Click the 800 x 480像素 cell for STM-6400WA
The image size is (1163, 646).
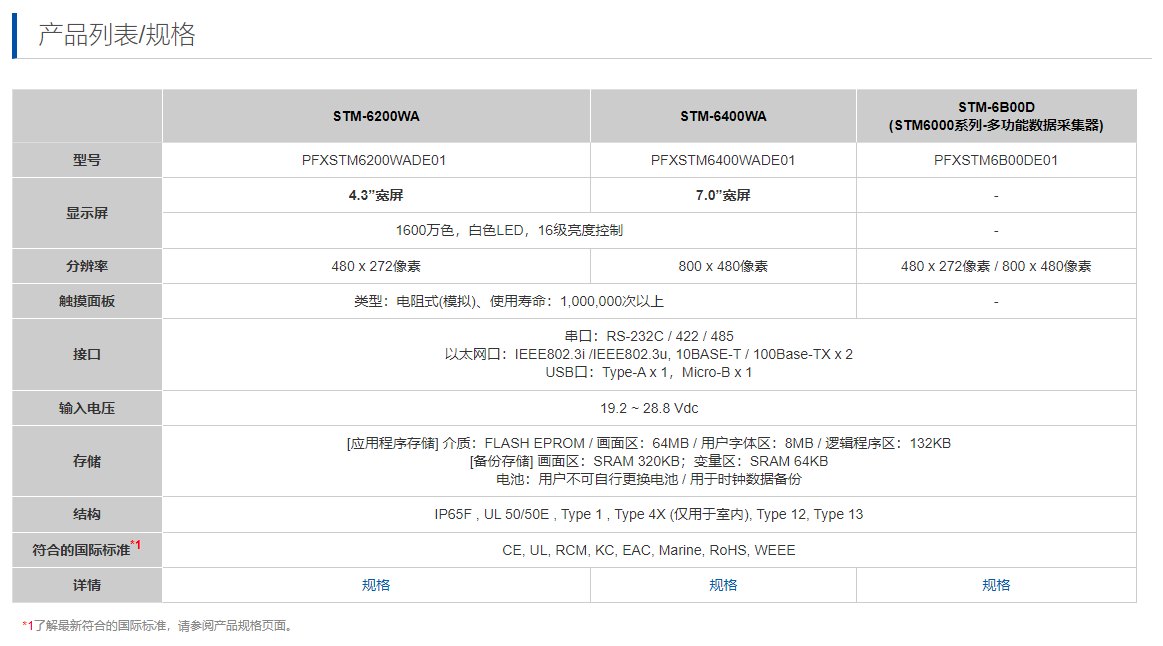click(723, 266)
